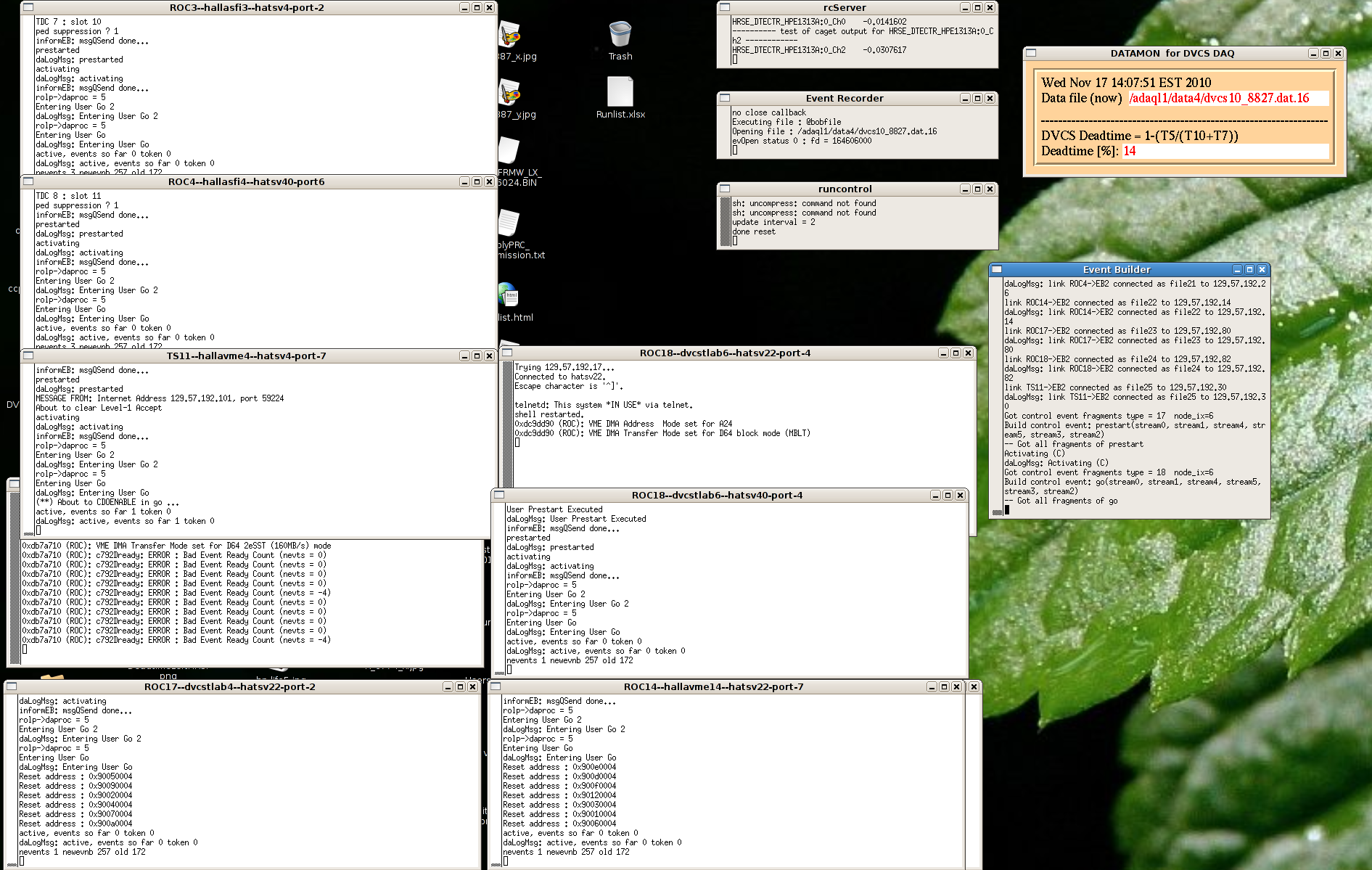Open window menu icon of Event Builder window
Image resolution: width=1372 pixels, height=870 pixels.
997,269
